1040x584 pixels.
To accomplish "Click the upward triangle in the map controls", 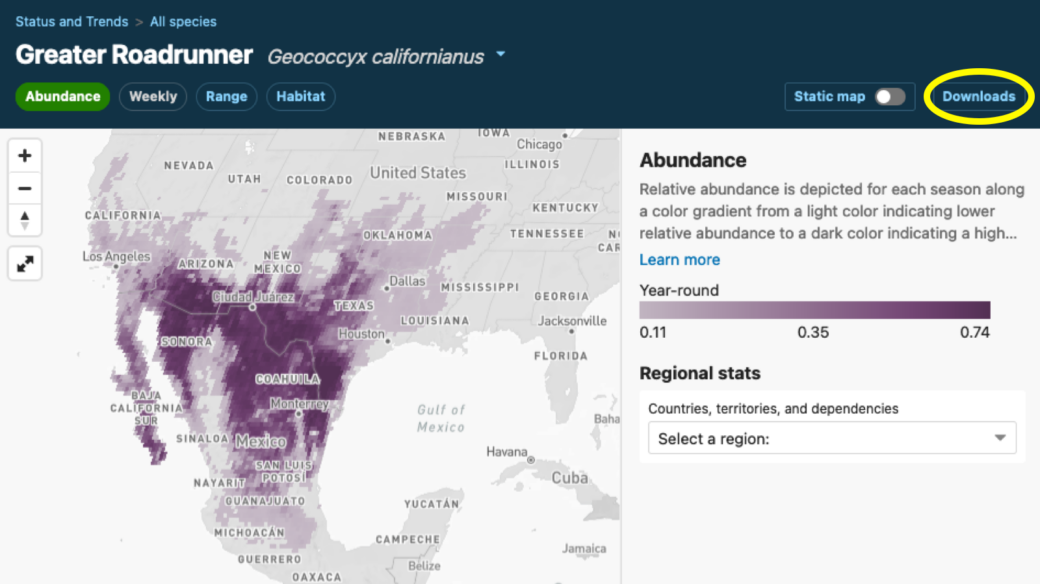I will [x=24, y=220].
